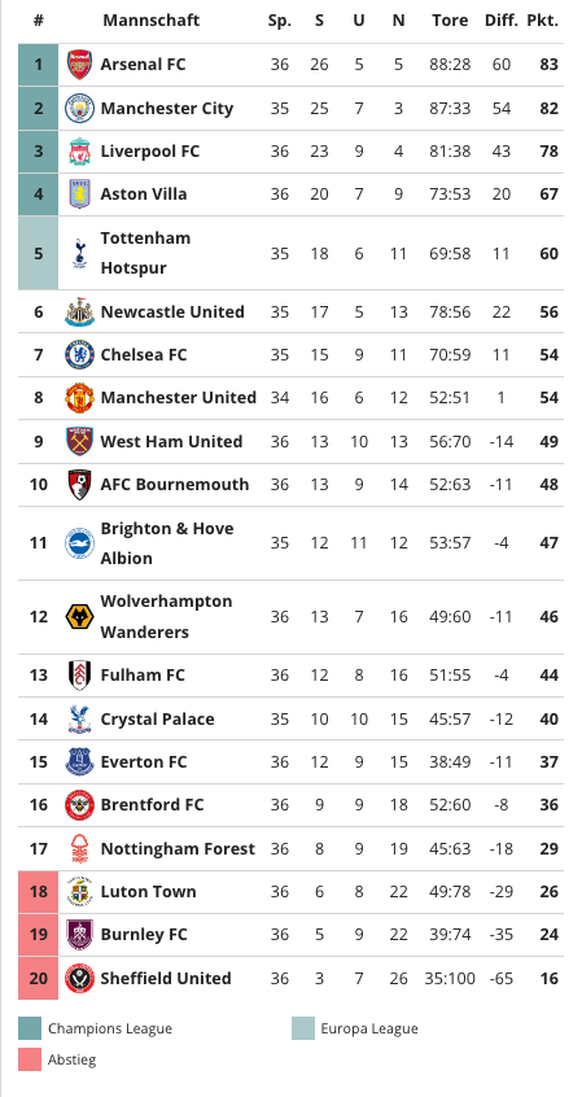This screenshot has height=1097, width=582.
Task: Click the Tore column header
Action: coord(450,20)
